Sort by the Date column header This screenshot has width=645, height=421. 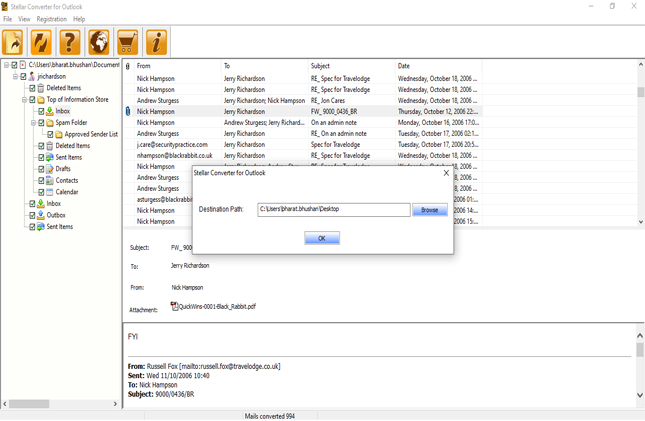(x=439, y=66)
